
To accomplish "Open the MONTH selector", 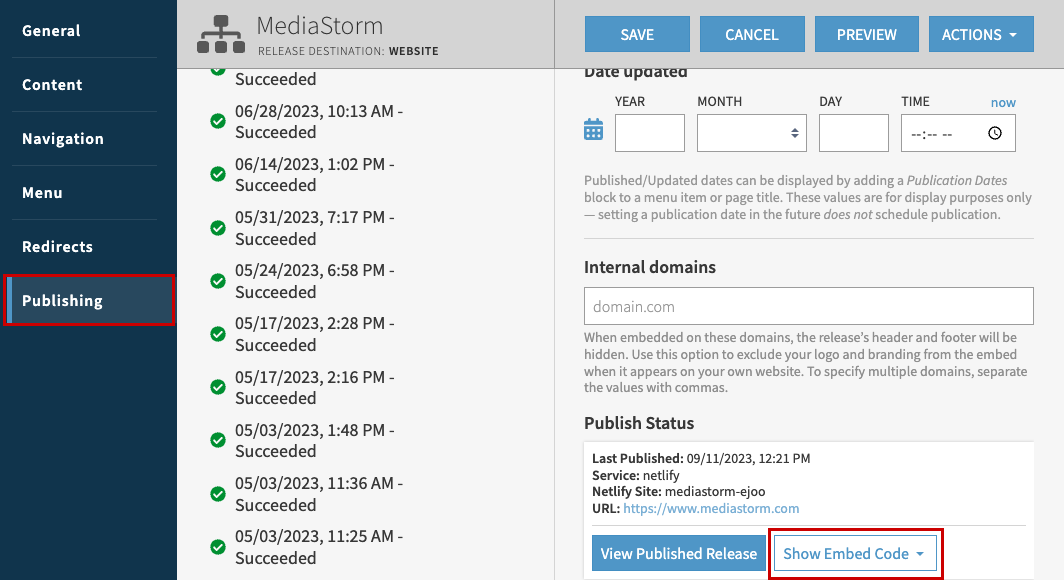I will pyautogui.click(x=751, y=132).
